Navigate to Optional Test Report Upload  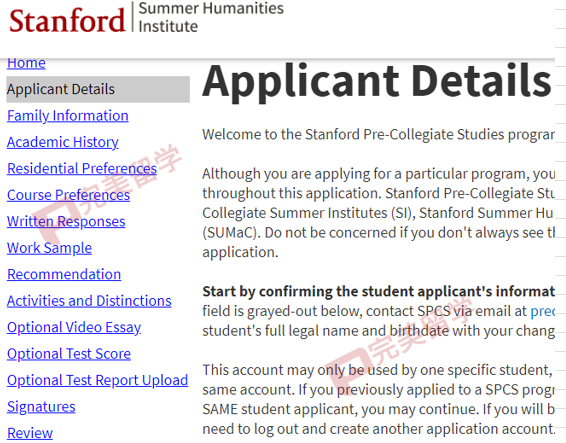(x=97, y=381)
